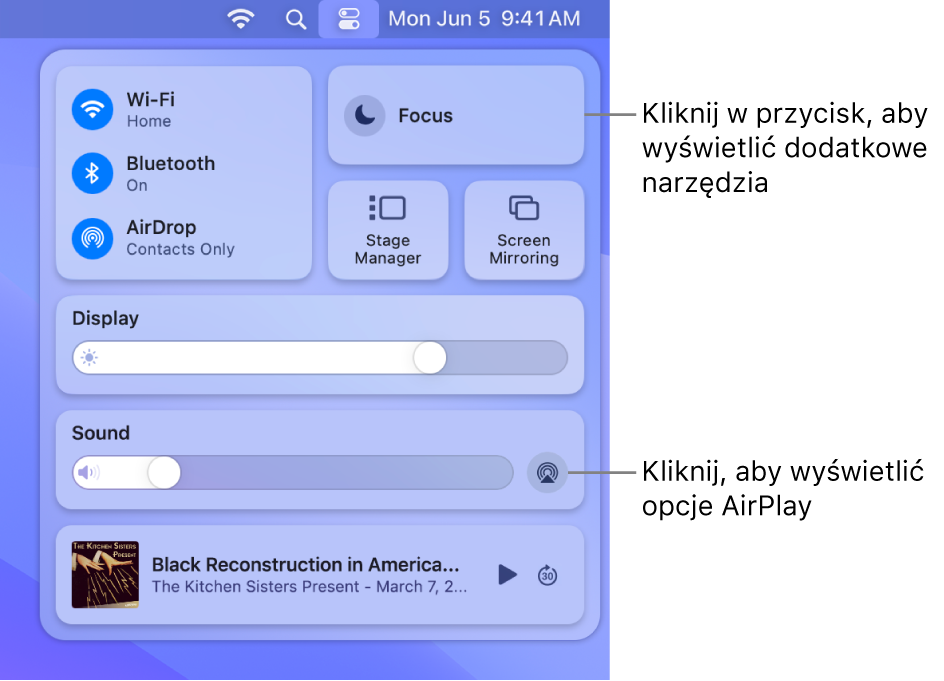
Task: Click the Focus moon icon
Action: (x=364, y=115)
